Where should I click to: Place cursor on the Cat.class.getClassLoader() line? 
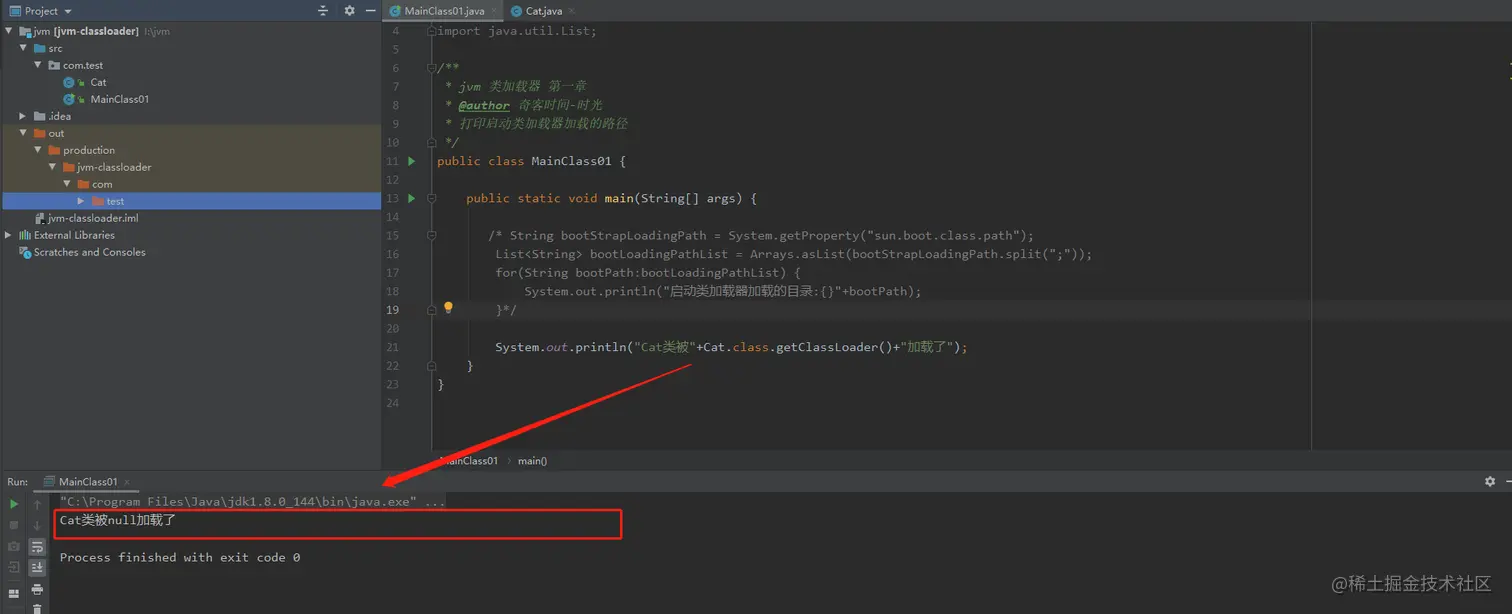pos(732,347)
